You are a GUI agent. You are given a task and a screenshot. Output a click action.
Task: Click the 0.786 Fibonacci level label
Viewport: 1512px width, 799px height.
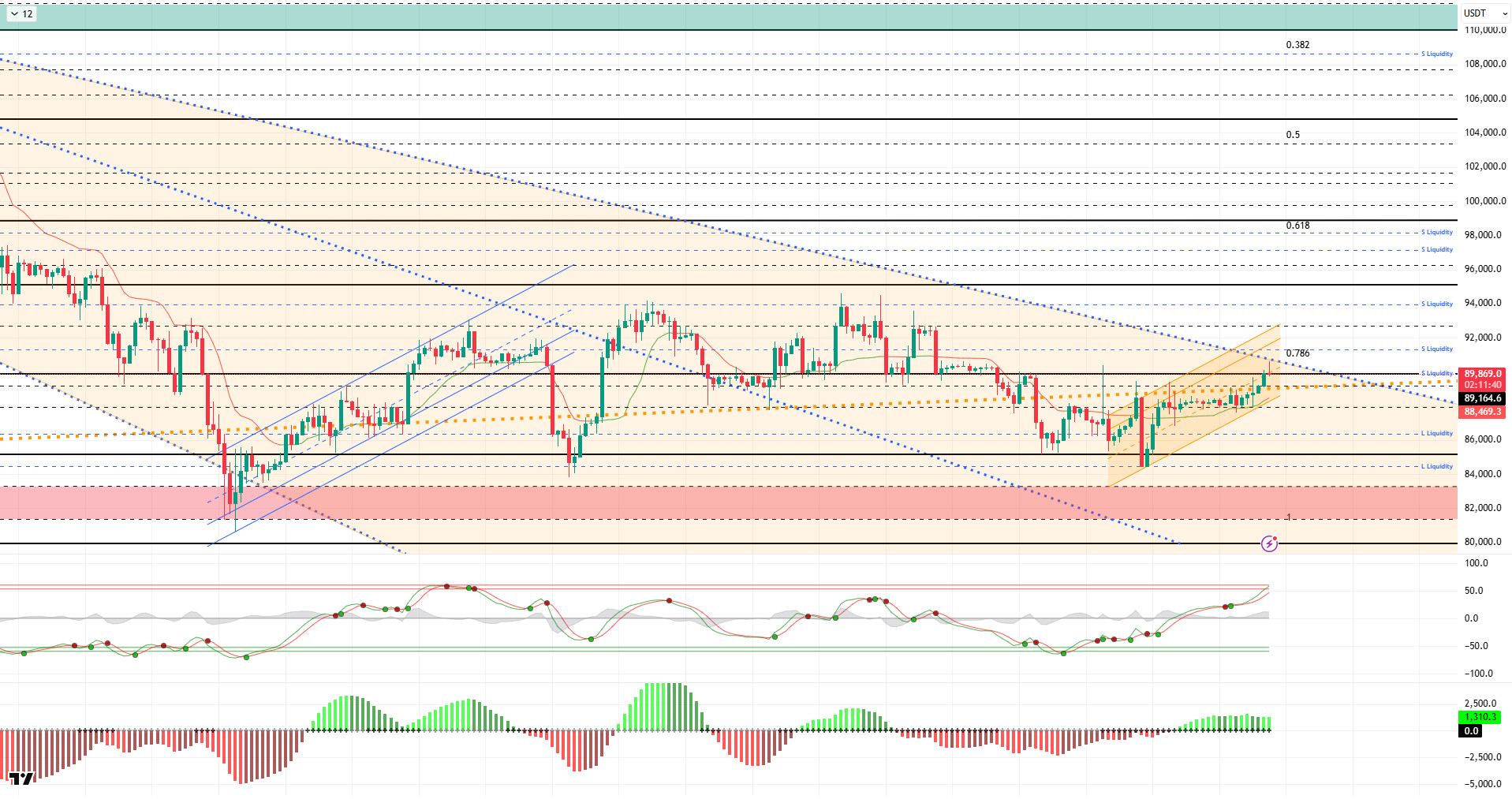click(1297, 353)
